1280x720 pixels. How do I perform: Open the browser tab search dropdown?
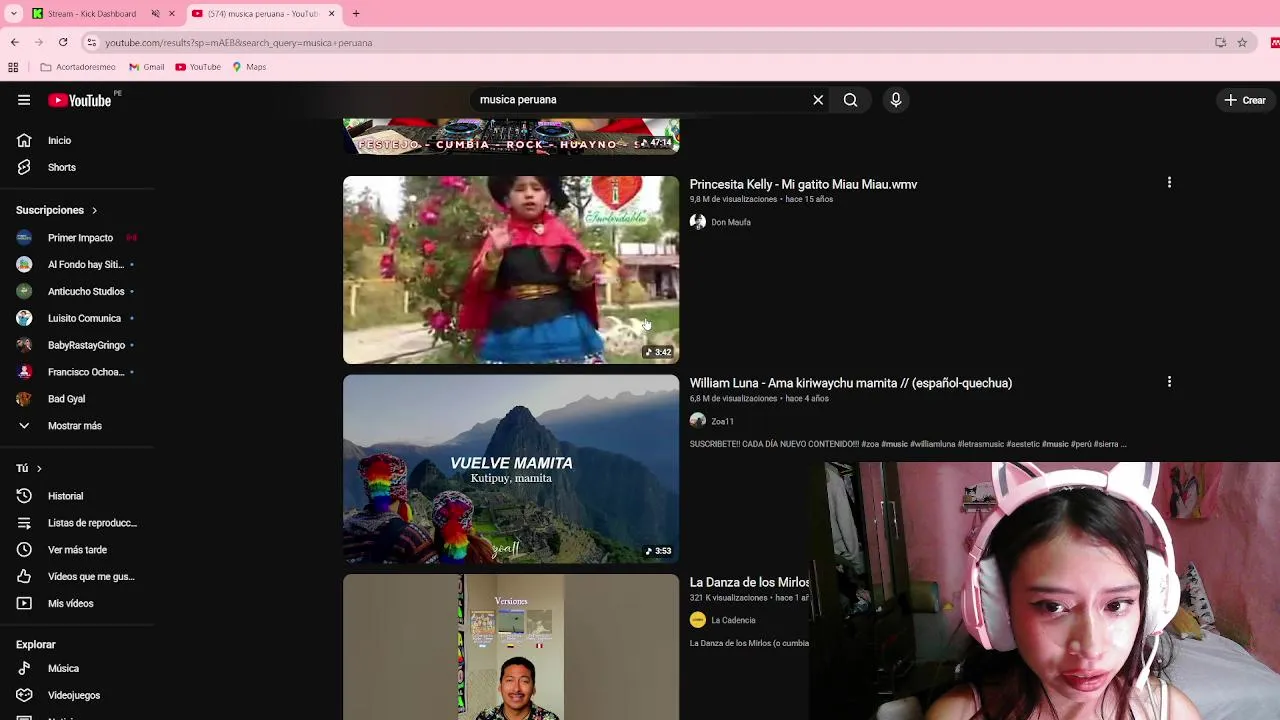[x=14, y=14]
